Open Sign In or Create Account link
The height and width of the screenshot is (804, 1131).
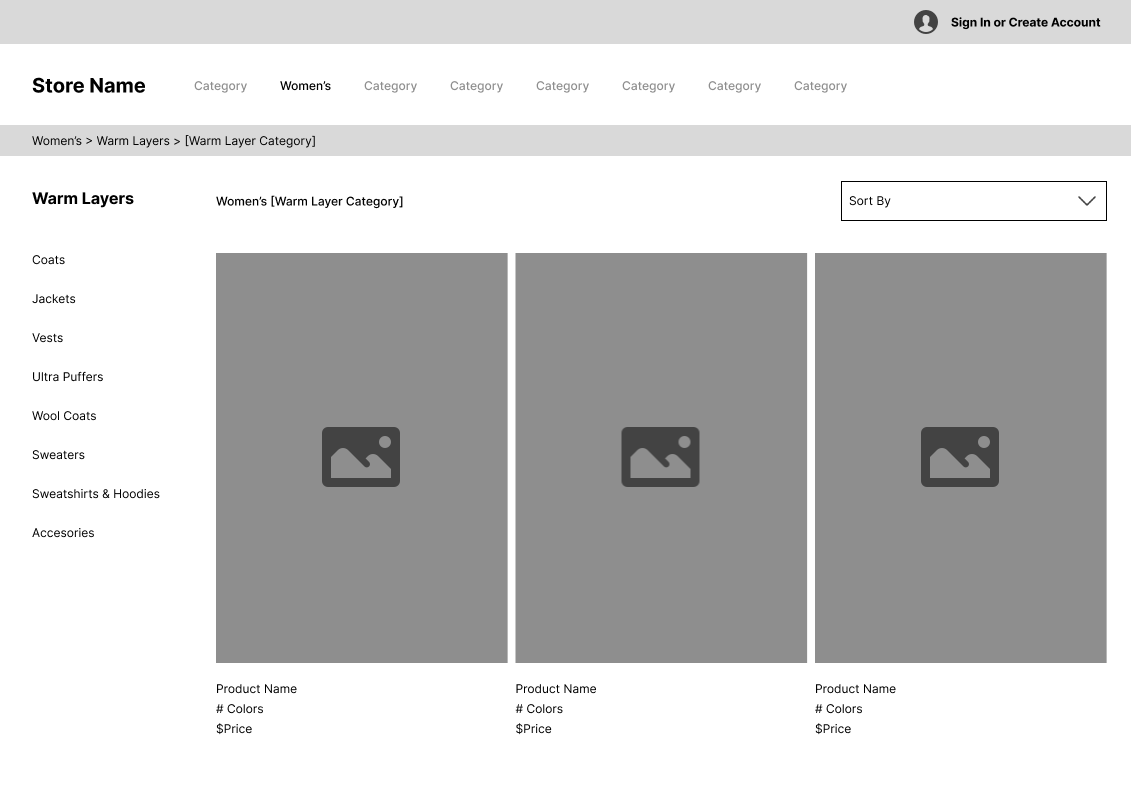point(1025,22)
